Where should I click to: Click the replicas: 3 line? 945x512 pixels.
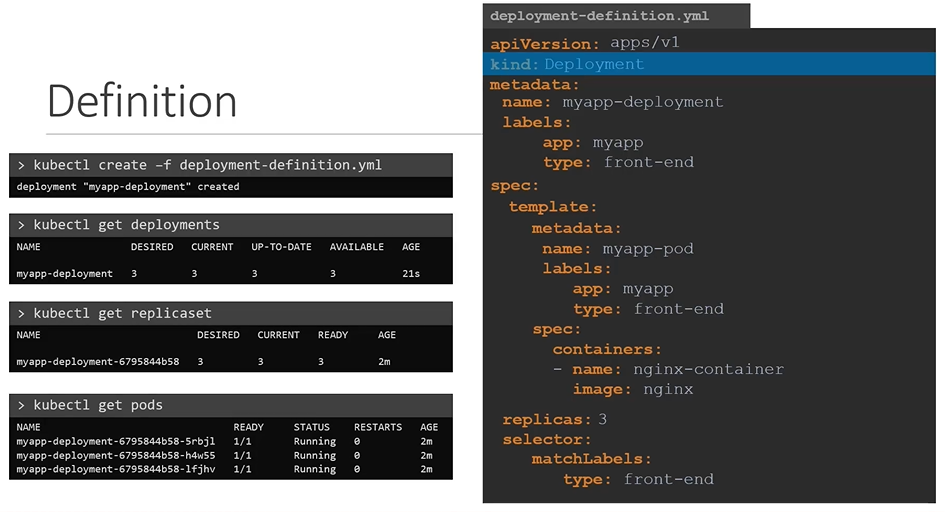coord(554,419)
